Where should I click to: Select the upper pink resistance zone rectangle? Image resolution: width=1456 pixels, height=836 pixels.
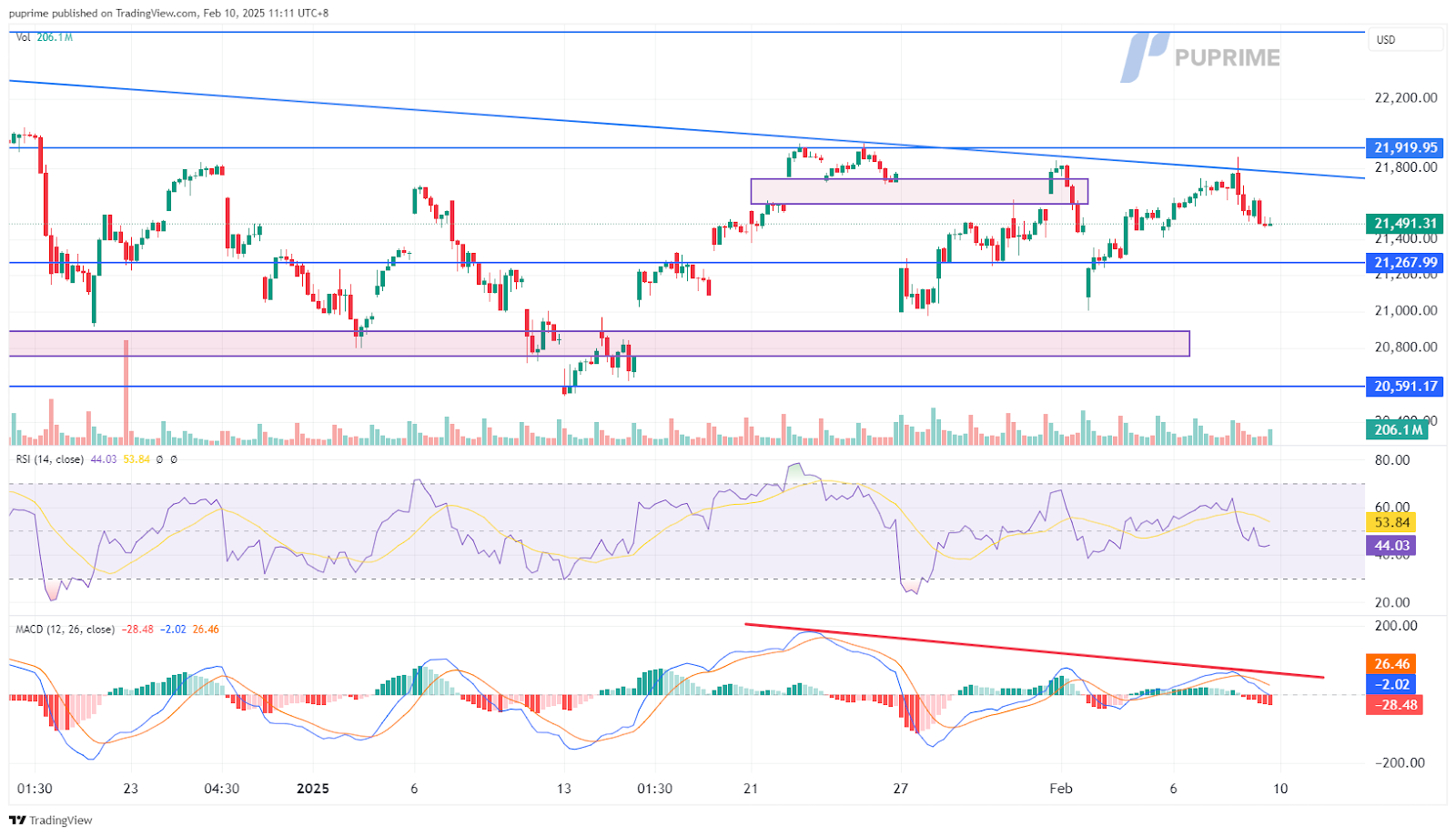click(919, 191)
